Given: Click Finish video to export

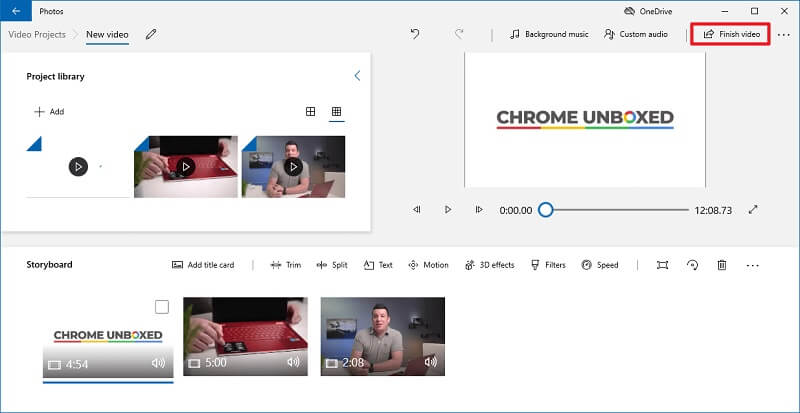Looking at the screenshot, I should pos(732,34).
